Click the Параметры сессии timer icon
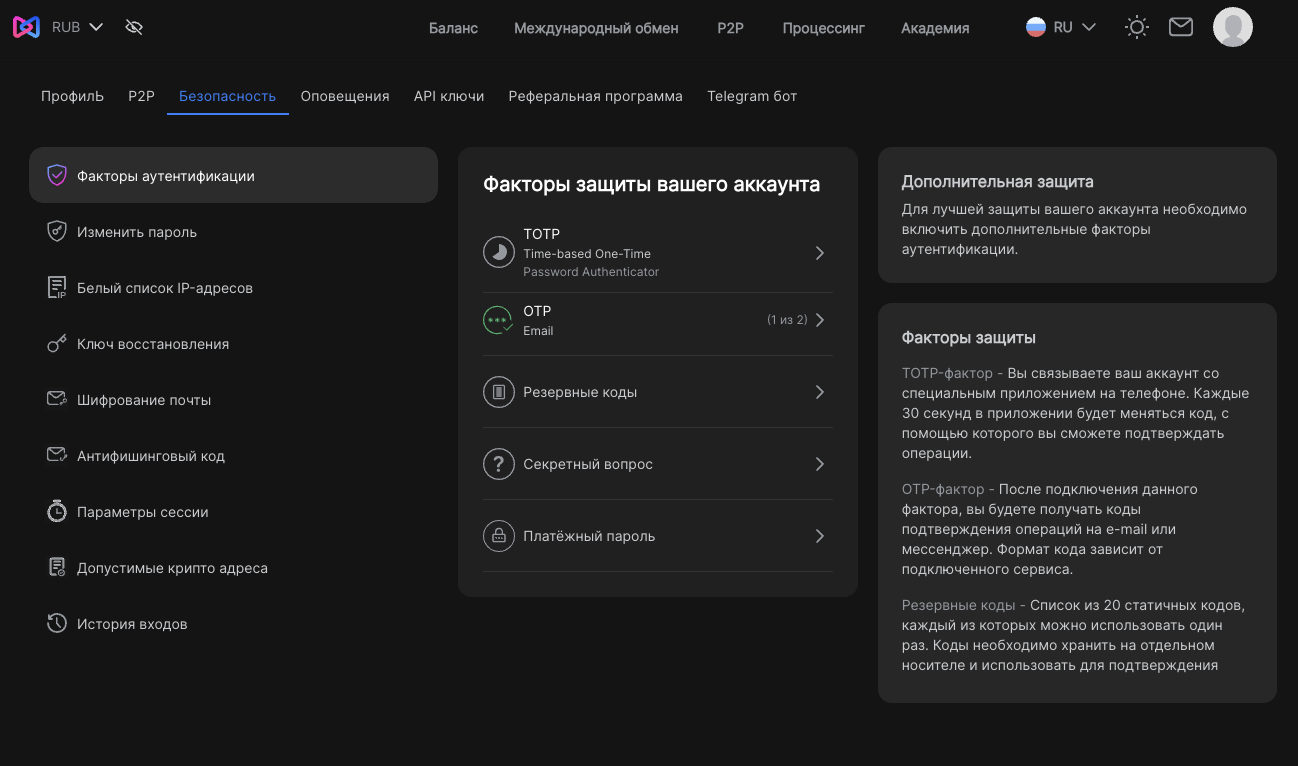This screenshot has height=766, width=1298. pyautogui.click(x=57, y=512)
